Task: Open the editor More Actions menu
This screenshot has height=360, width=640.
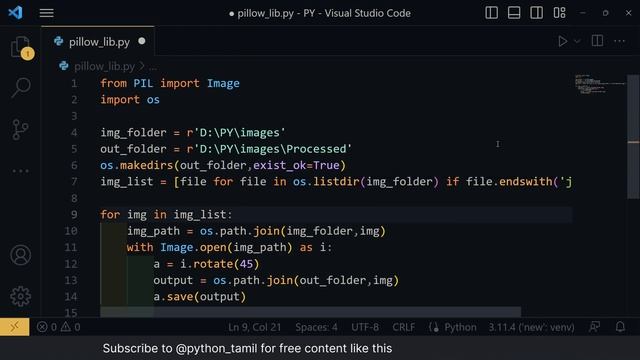Action: (620, 41)
